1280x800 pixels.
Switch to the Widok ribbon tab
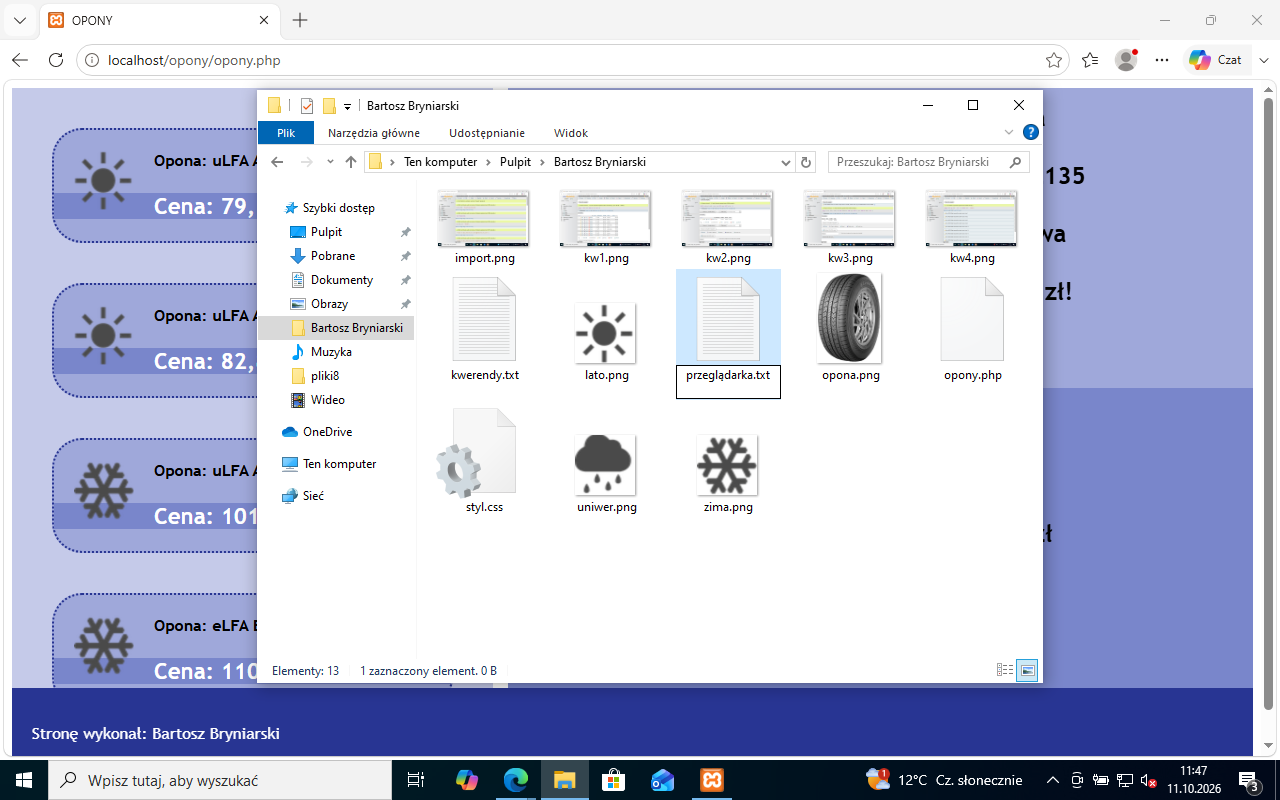coord(571,133)
